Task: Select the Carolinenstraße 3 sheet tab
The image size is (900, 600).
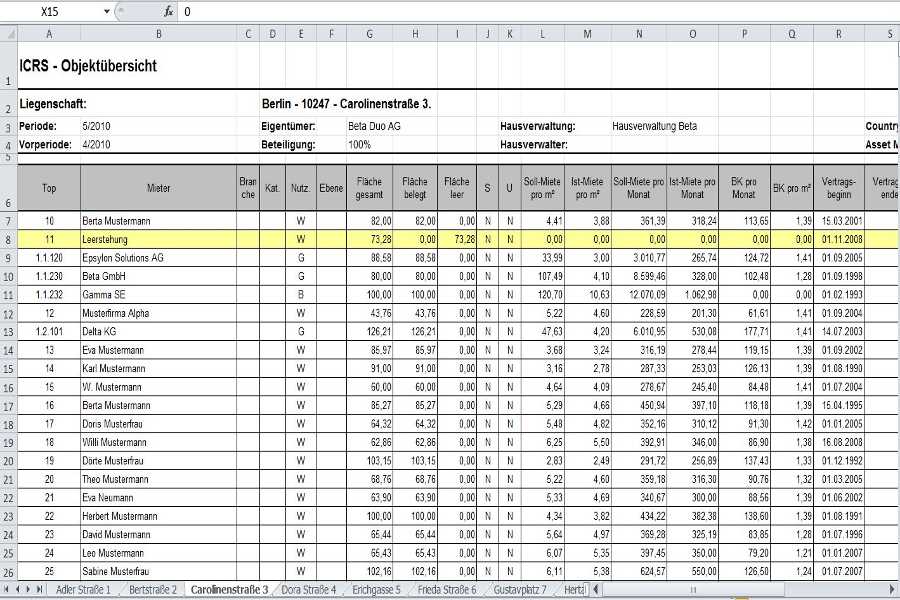Action: (230, 590)
